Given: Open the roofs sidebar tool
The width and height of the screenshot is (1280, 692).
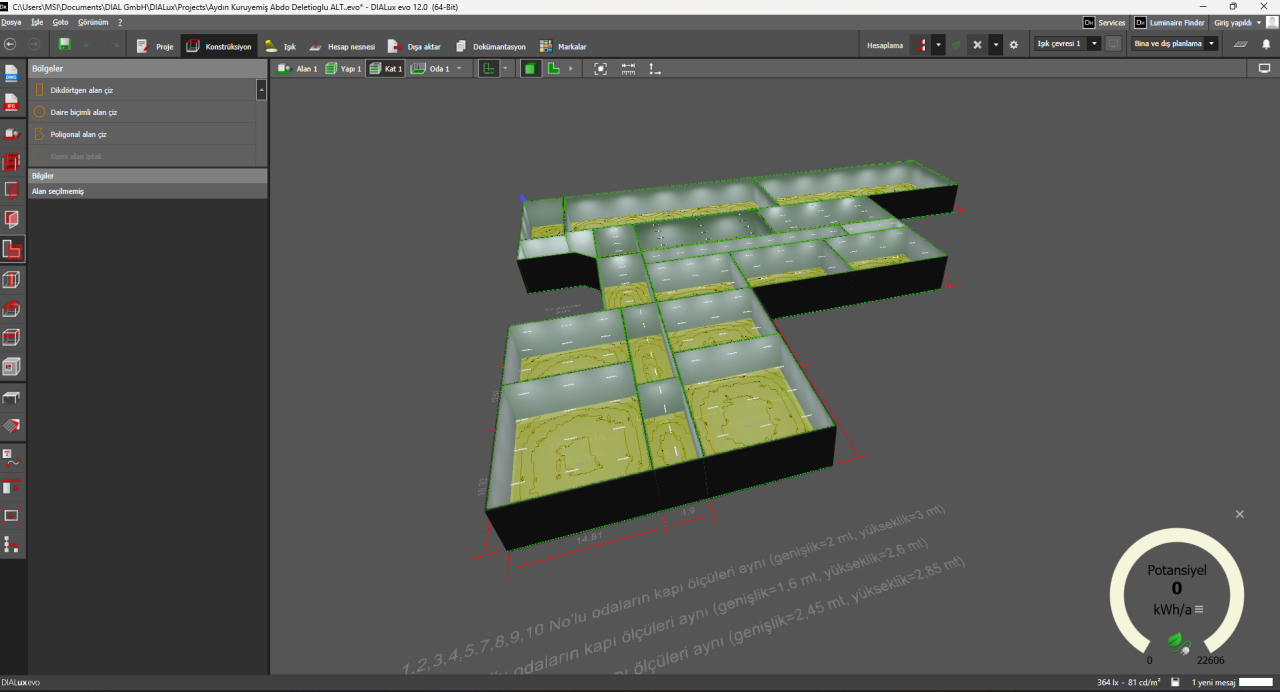Looking at the screenshot, I should (12, 308).
